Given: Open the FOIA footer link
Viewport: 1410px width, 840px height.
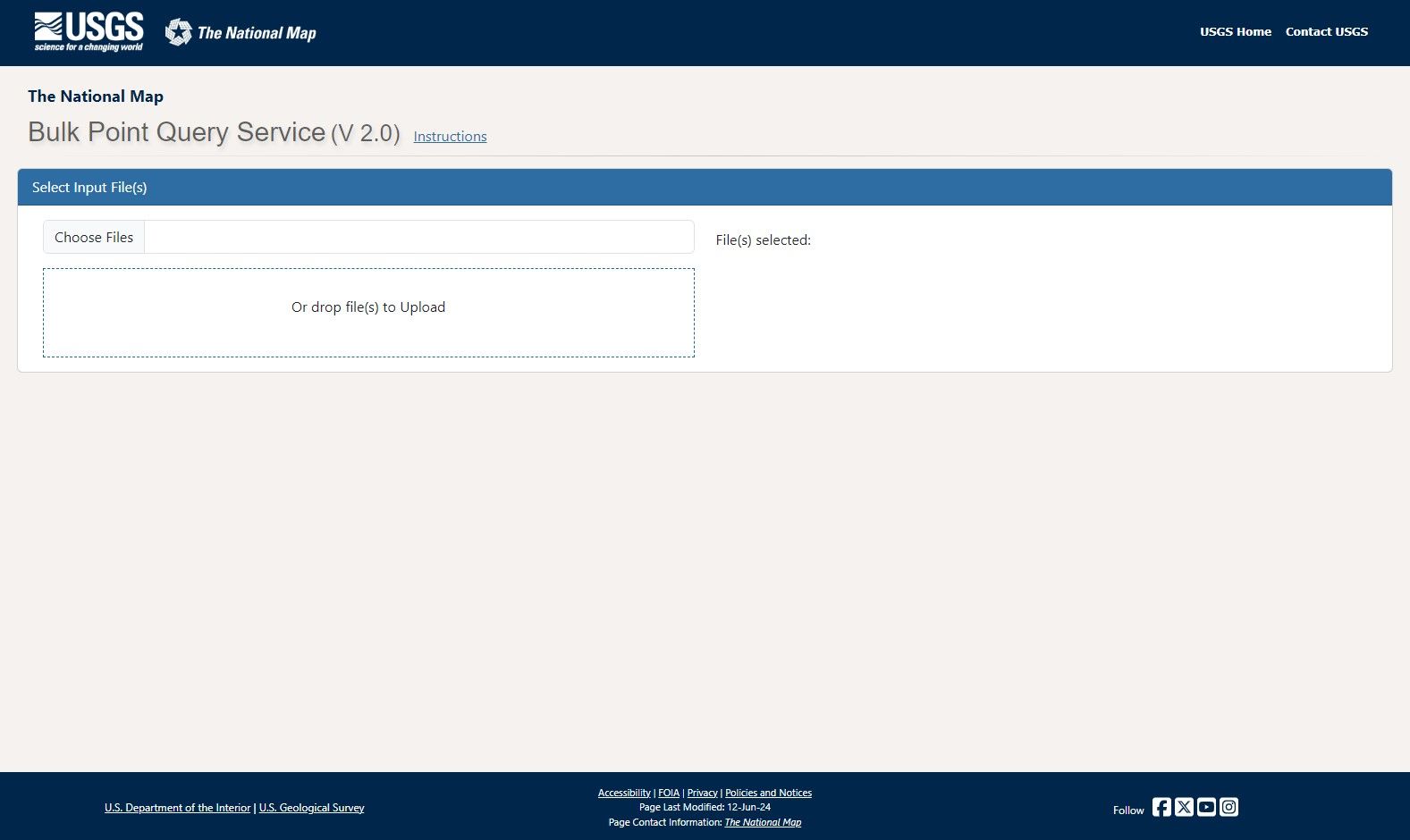Looking at the screenshot, I should pos(669,793).
